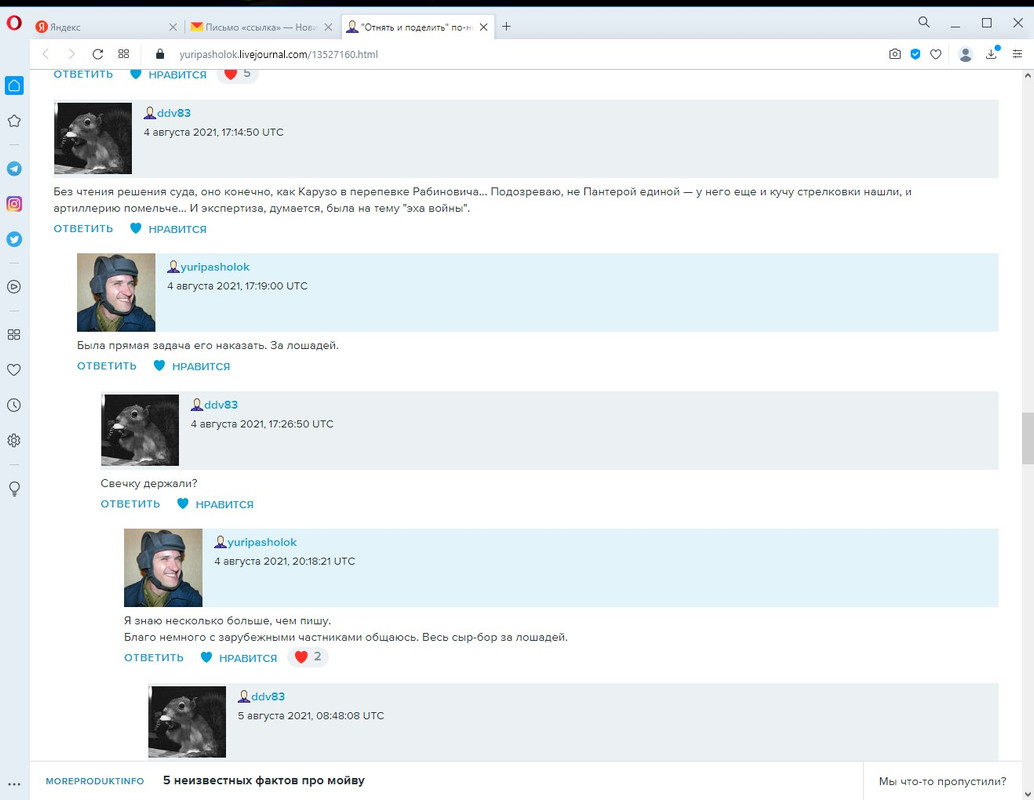
Task: Click ddv83 squirrel avatar at 17:14:50
Action: pyautogui.click(x=93, y=138)
